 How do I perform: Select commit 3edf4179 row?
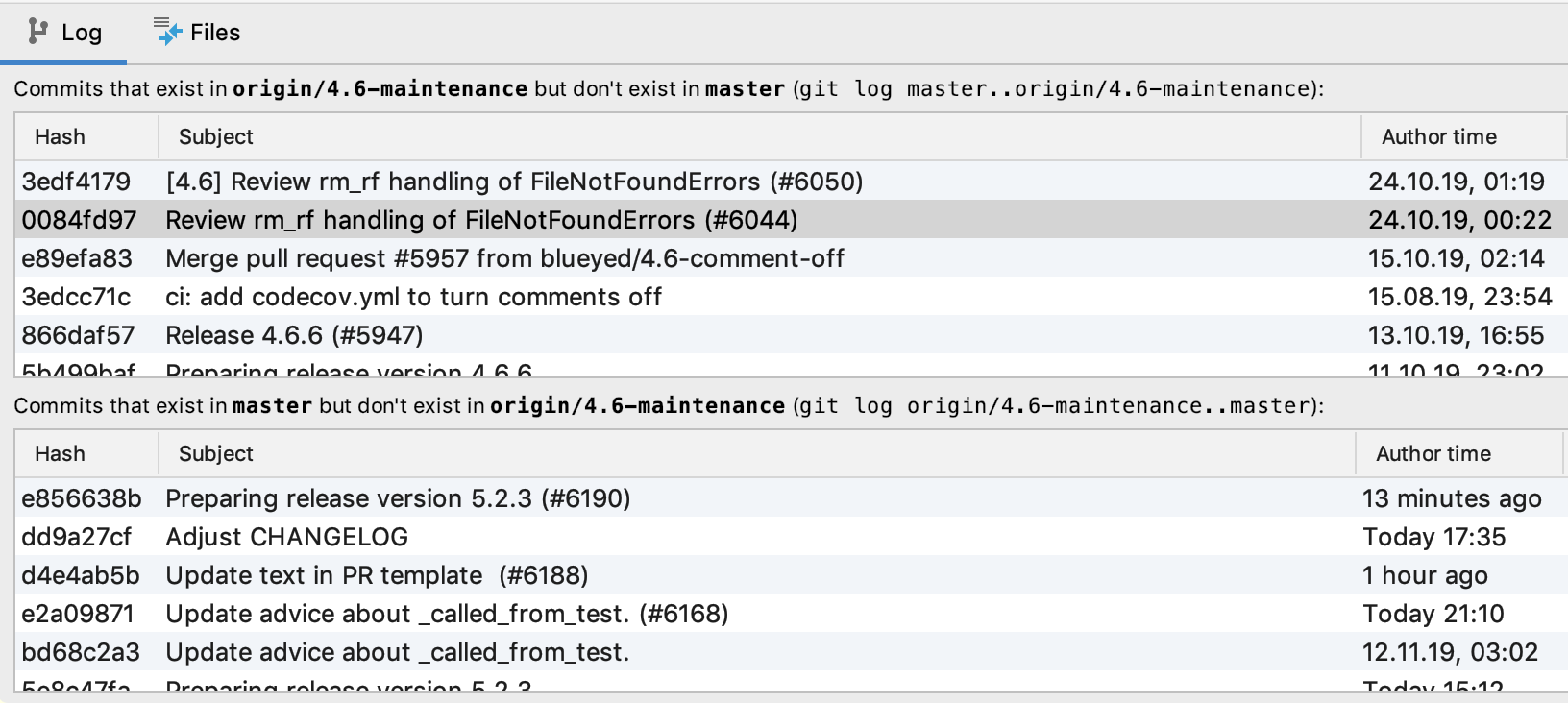(x=514, y=182)
